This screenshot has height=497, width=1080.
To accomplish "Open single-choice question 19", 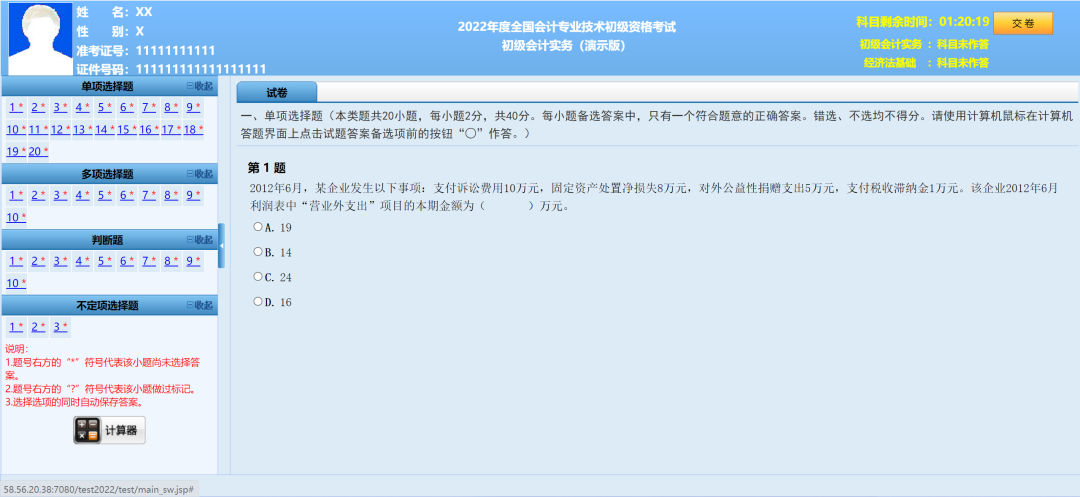I will 17,151.
